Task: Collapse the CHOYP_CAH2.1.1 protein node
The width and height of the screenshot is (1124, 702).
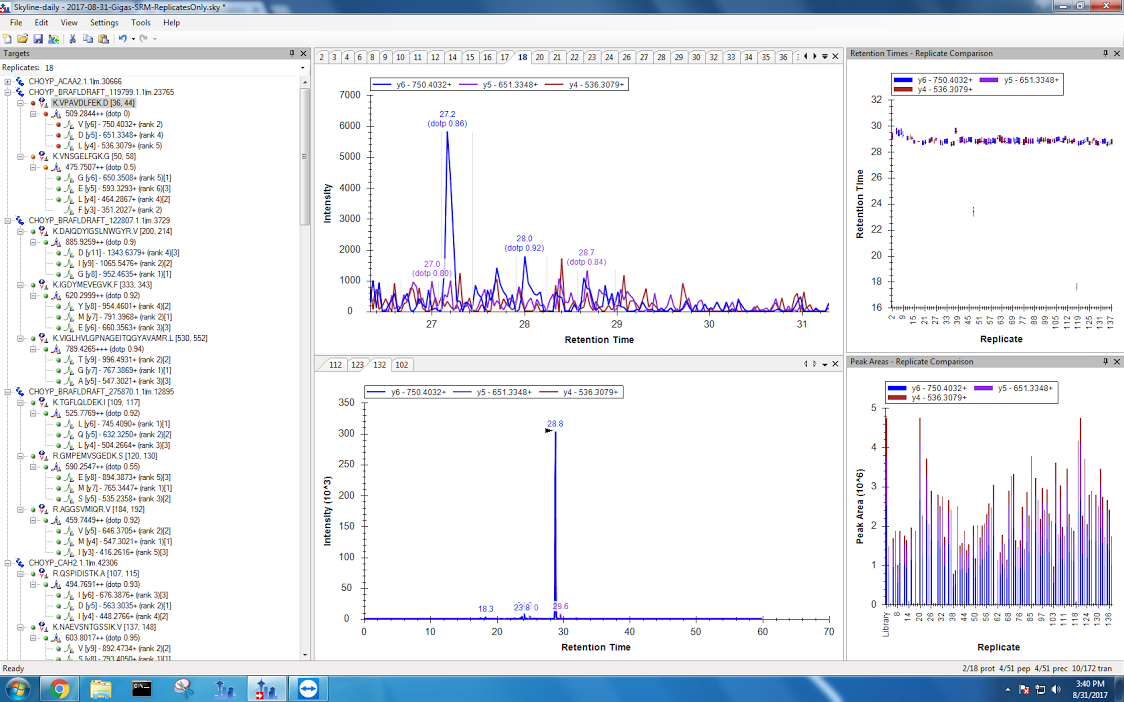Action: [8, 563]
